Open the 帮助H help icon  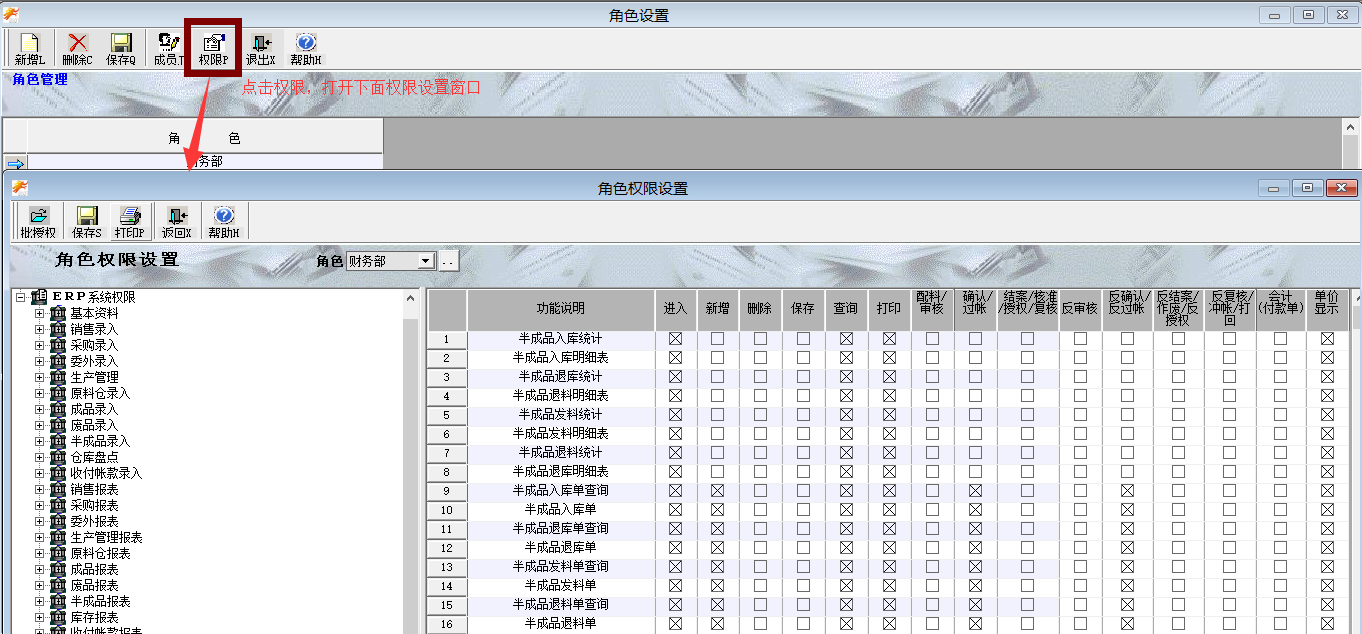[x=223, y=220]
